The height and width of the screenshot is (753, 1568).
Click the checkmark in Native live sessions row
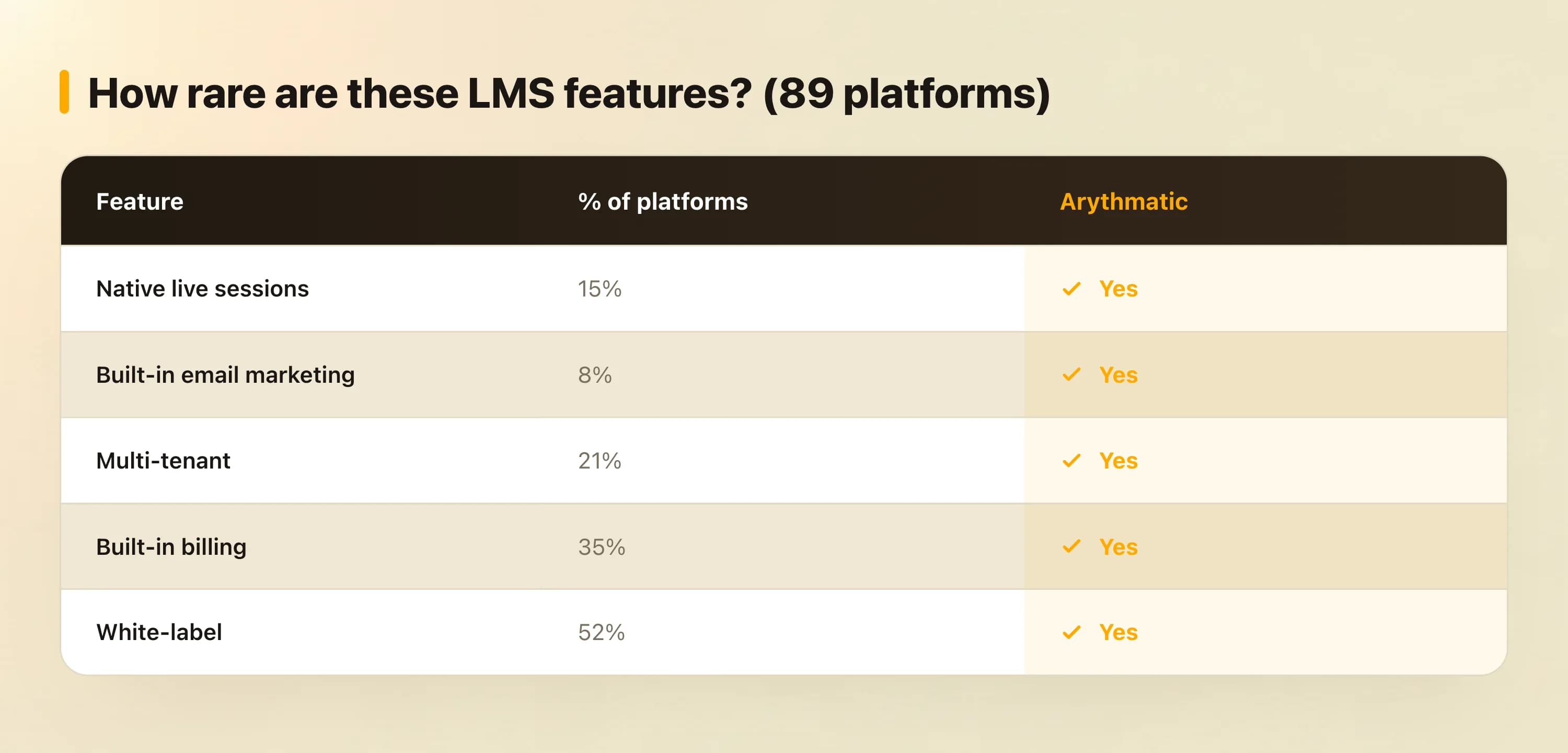1071,289
